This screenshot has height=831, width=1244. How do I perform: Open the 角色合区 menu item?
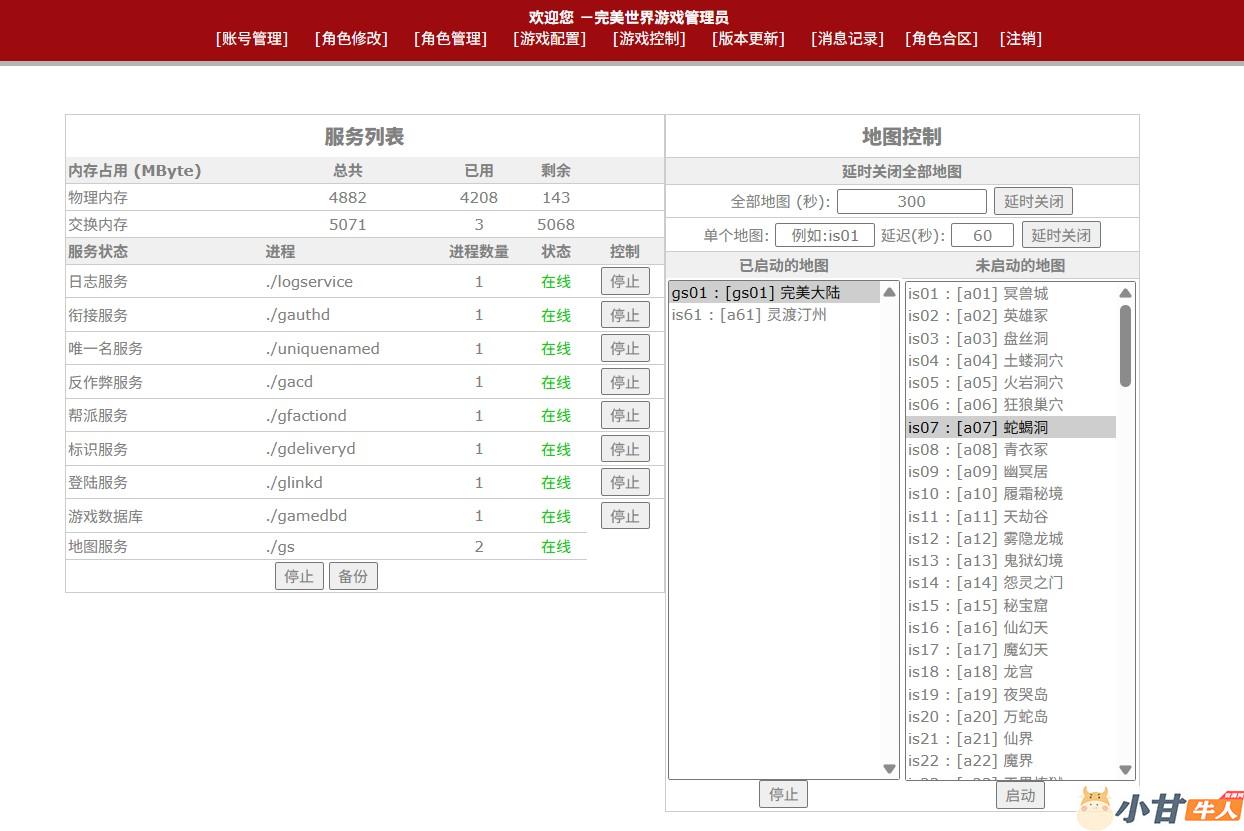click(941, 39)
